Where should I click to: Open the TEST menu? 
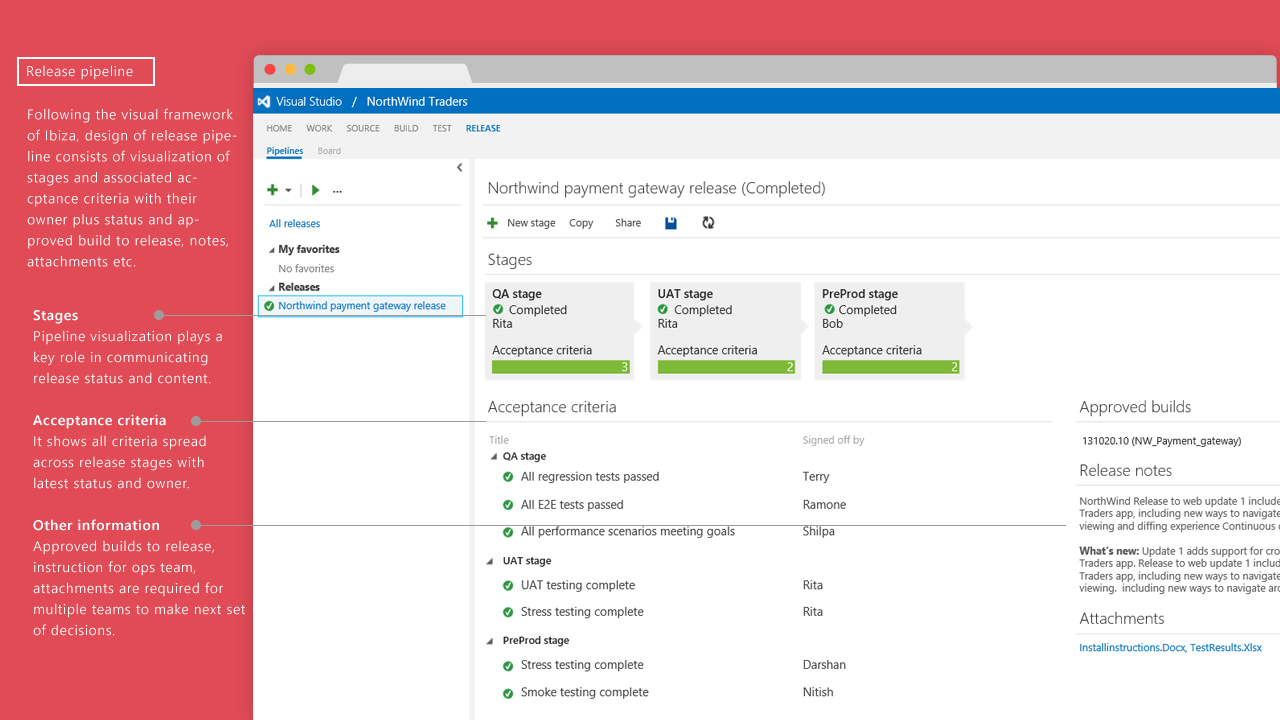point(442,128)
